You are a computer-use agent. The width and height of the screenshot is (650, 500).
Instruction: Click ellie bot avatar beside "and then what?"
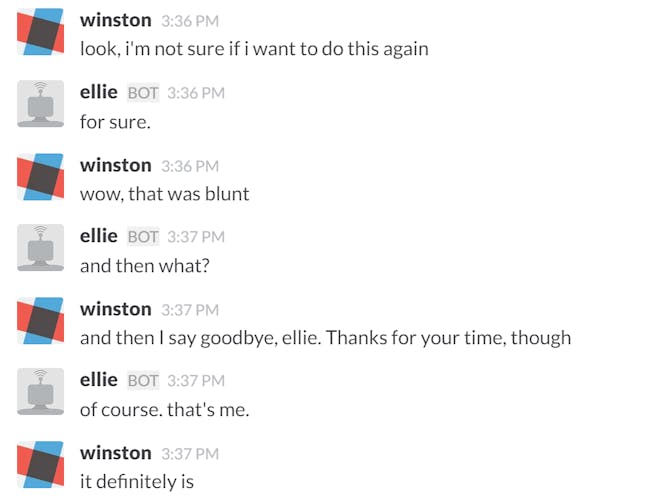point(41,248)
